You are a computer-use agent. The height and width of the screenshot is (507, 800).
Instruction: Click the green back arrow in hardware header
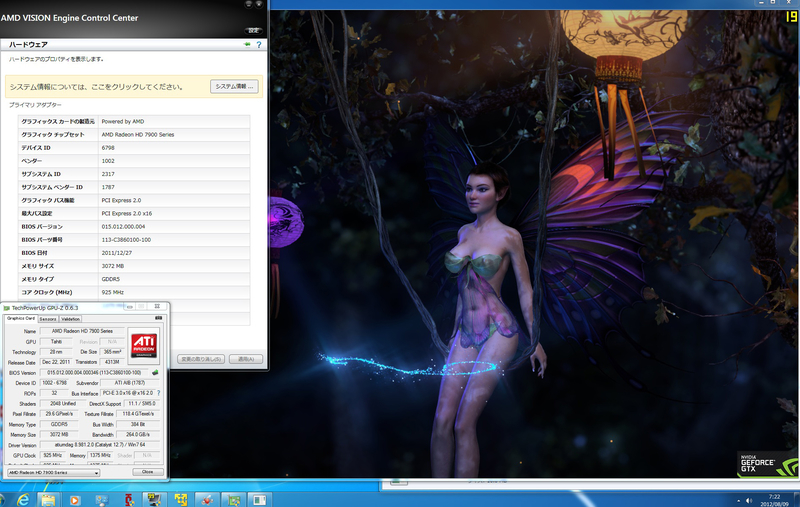click(x=247, y=44)
